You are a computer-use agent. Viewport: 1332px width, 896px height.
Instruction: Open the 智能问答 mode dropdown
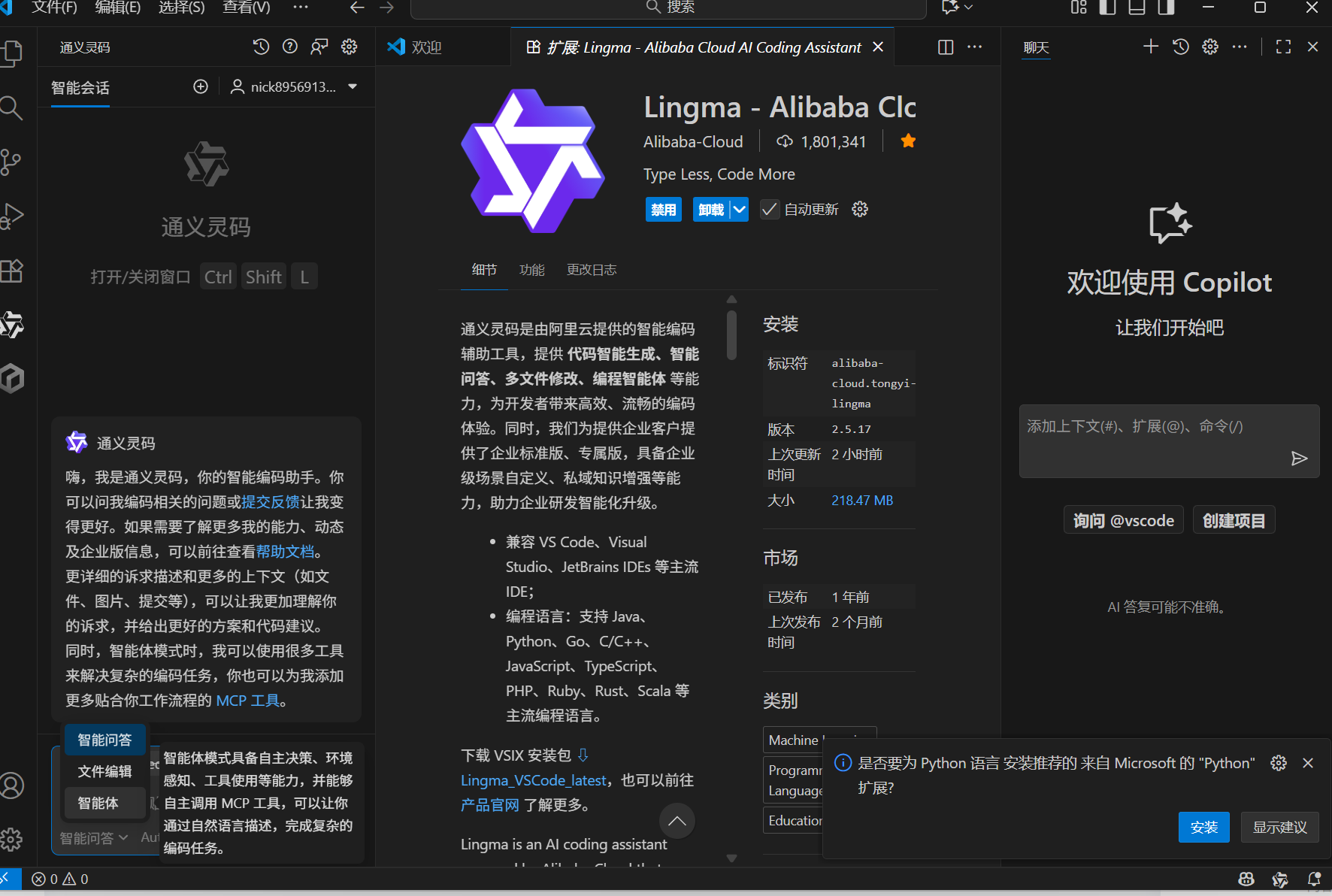(x=93, y=837)
